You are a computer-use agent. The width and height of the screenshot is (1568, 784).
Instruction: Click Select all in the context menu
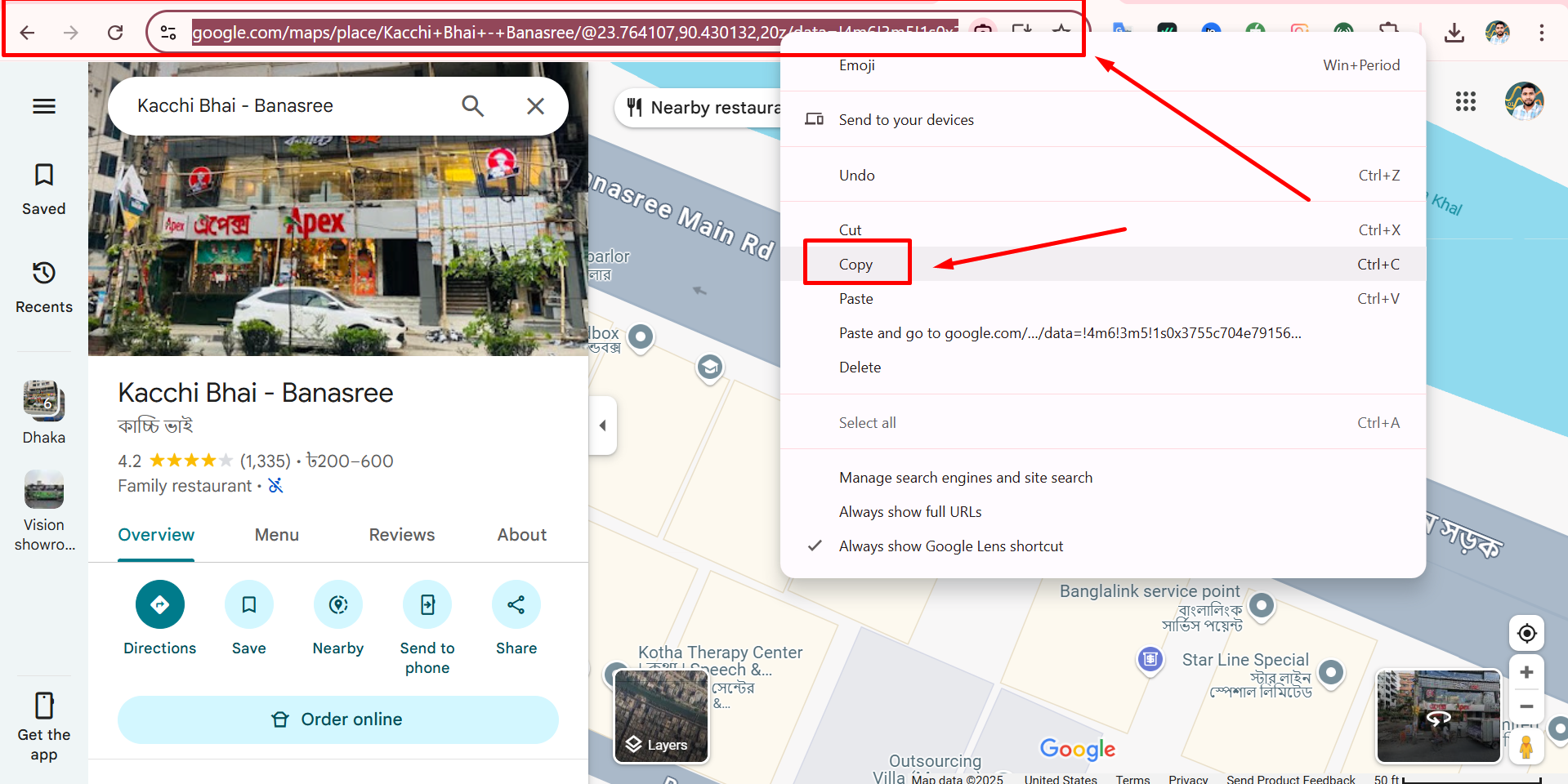(x=1103, y=423)
